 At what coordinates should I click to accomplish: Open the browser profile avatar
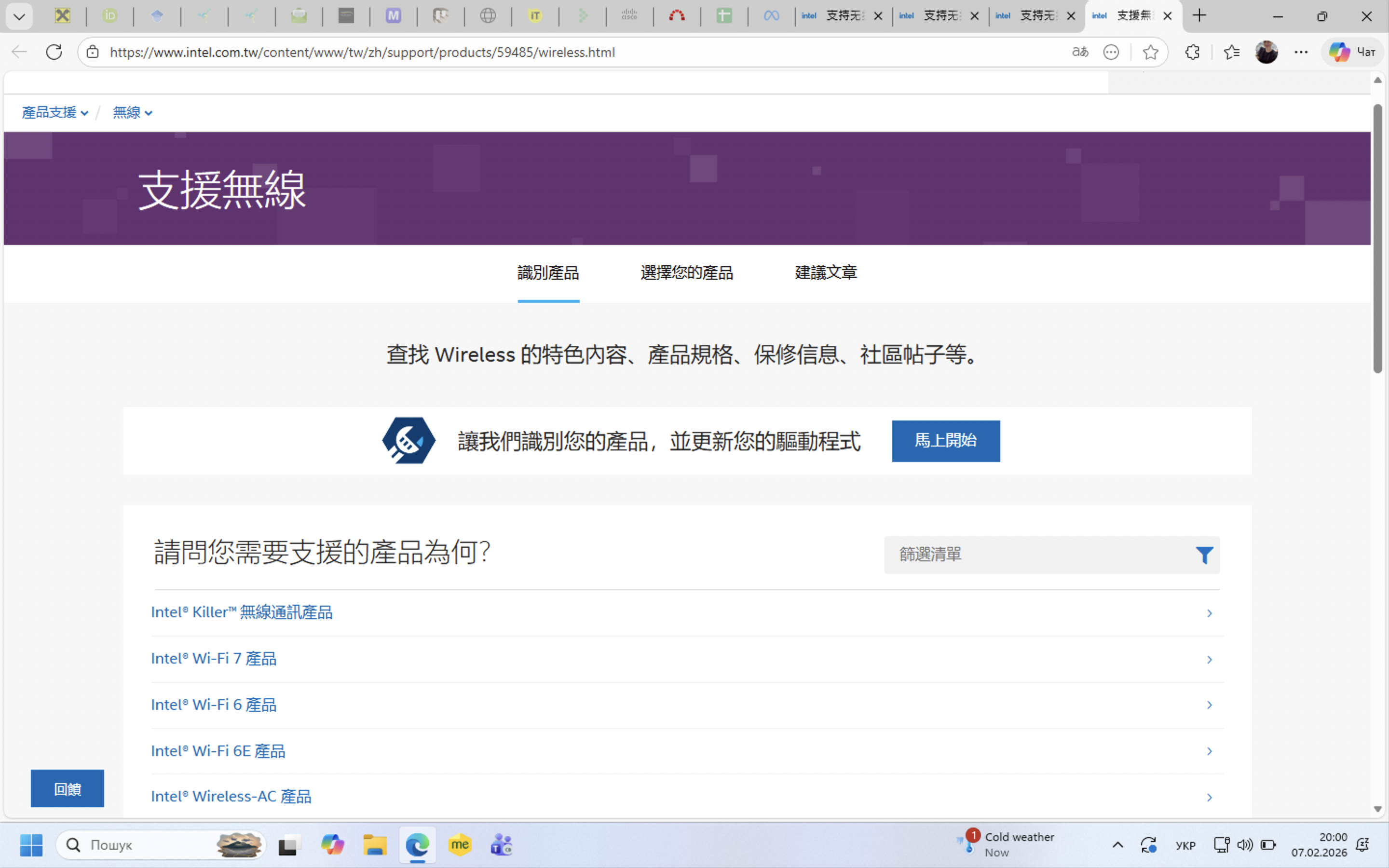point(1266,52)
